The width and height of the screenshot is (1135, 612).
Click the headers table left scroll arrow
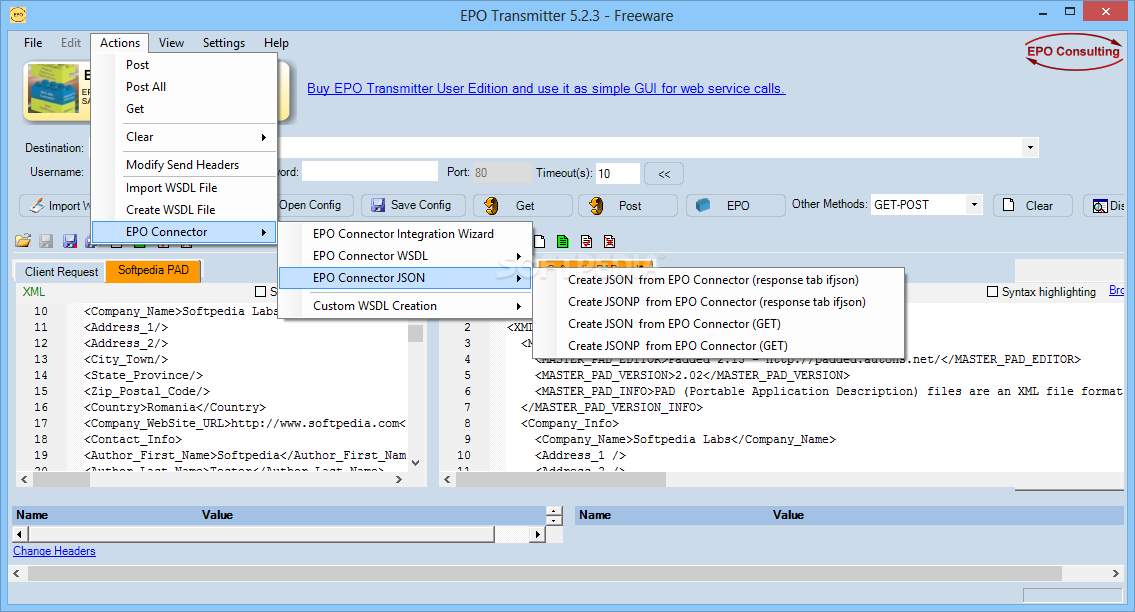pyautogui.click(x=20, y=535)
